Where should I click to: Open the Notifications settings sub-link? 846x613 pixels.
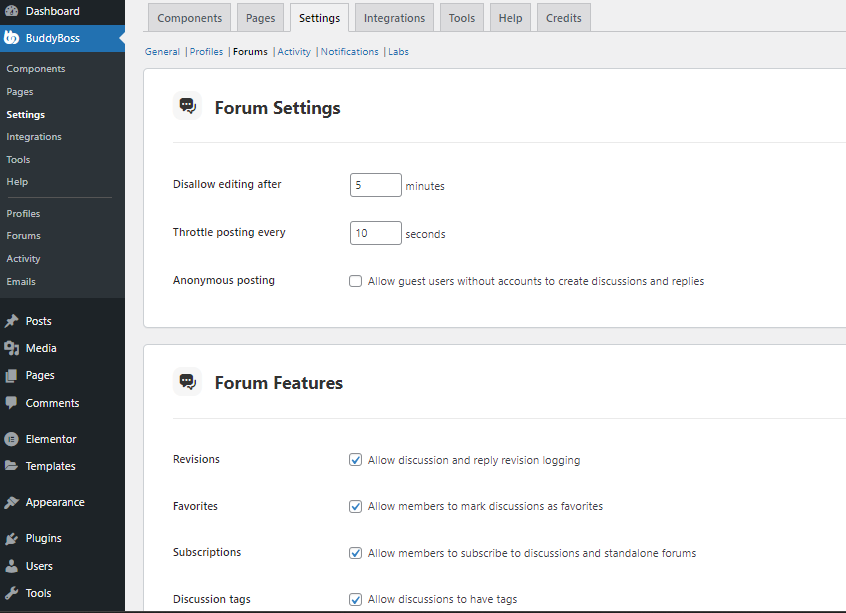pyautogui.click(x=350, y=52)
